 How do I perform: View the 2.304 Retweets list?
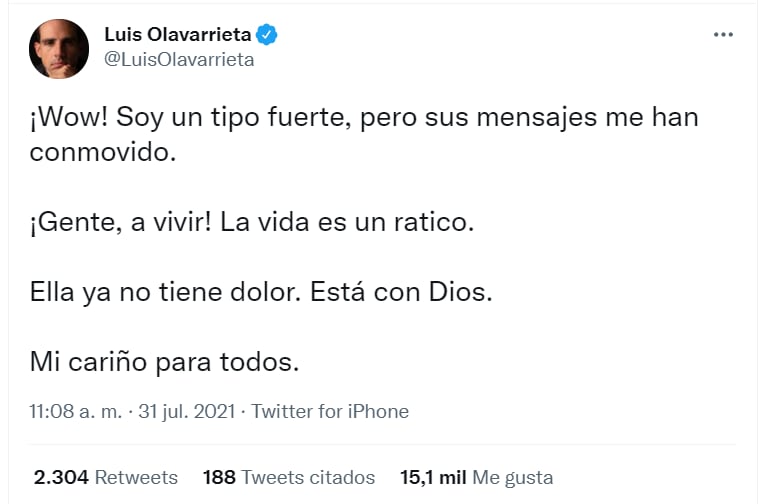point(105,477)
